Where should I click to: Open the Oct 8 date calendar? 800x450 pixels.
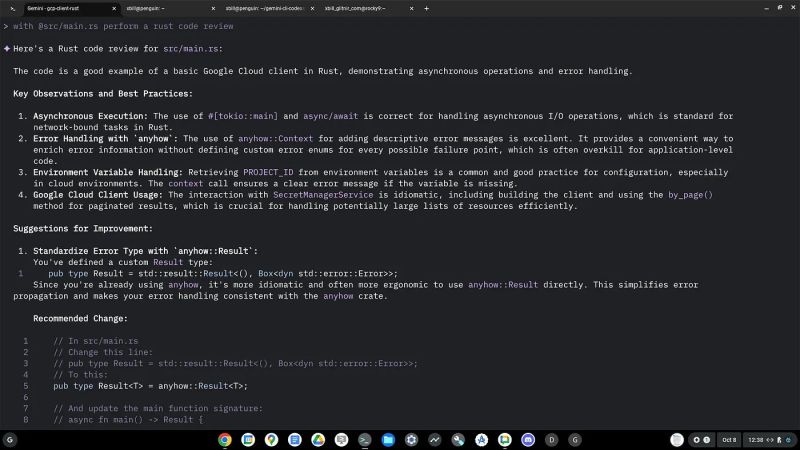pyautogui.click(x=728, y=439)
